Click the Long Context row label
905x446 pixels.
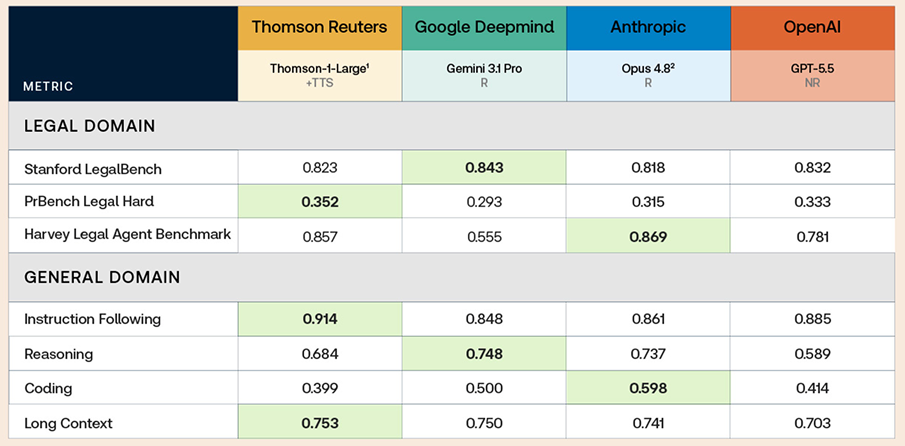click(68, 423)
